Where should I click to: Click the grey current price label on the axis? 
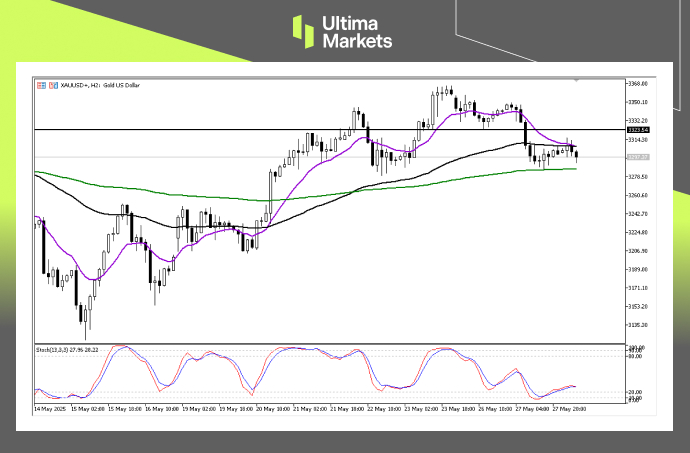[x=638, y=157]
